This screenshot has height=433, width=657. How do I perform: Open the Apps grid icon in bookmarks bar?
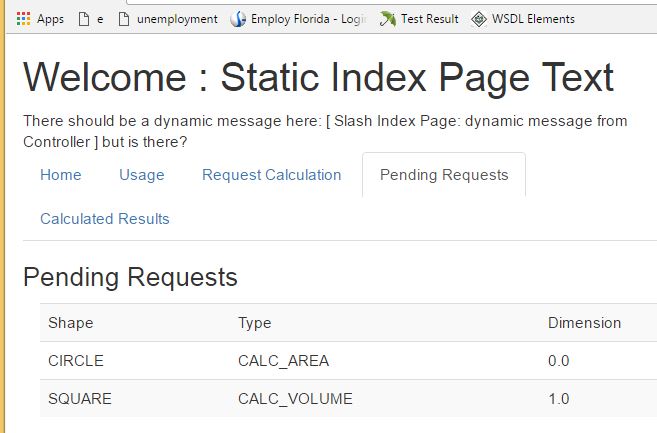click(23, 18)
